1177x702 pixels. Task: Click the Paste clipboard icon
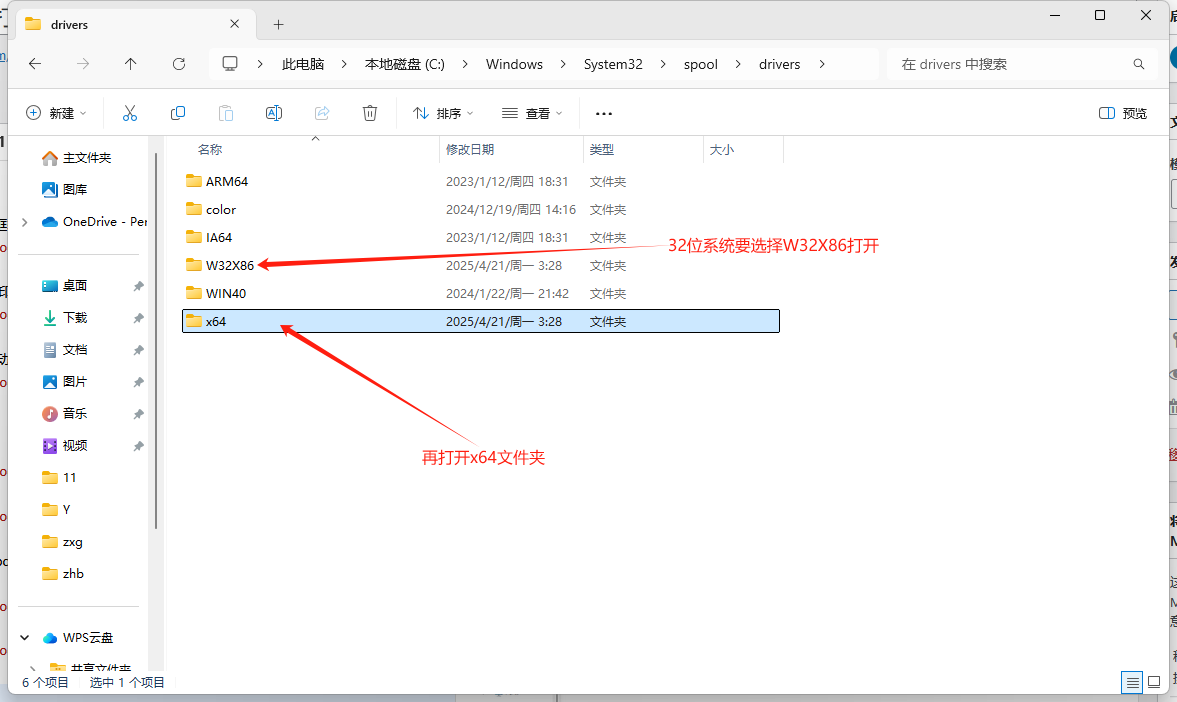(x=226, y=113)
